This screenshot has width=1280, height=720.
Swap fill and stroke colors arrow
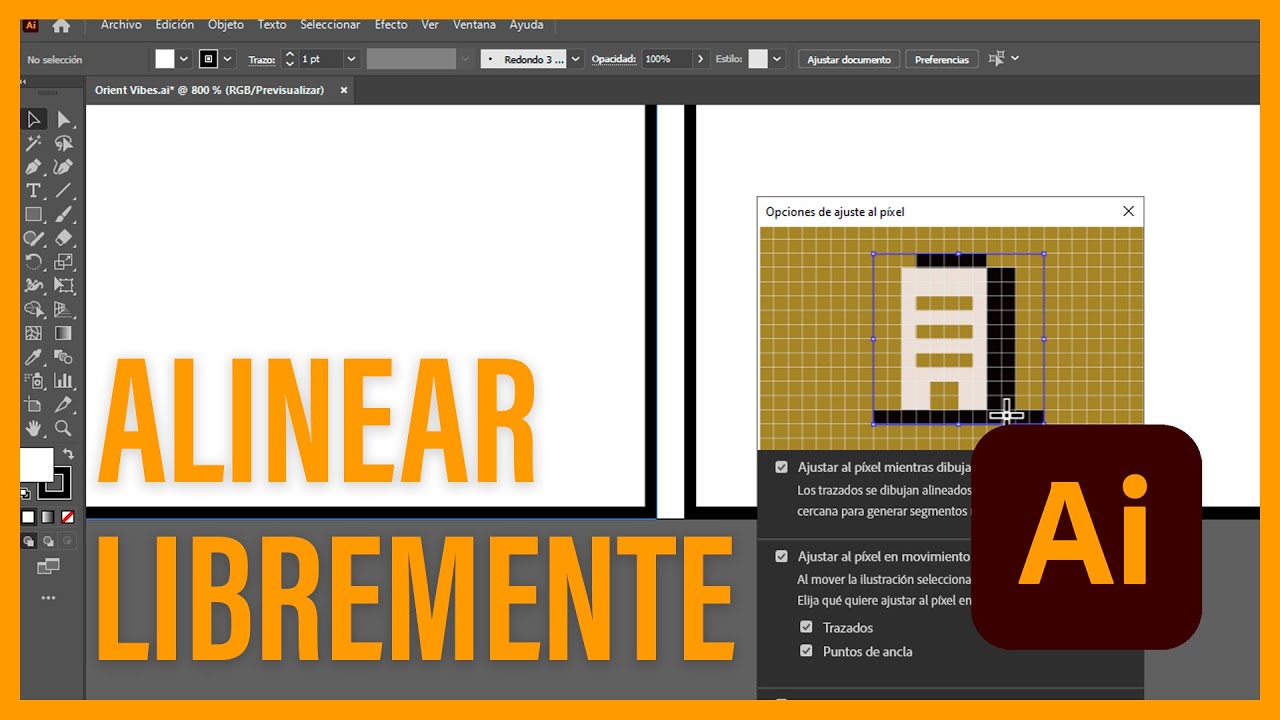[68, 454]
